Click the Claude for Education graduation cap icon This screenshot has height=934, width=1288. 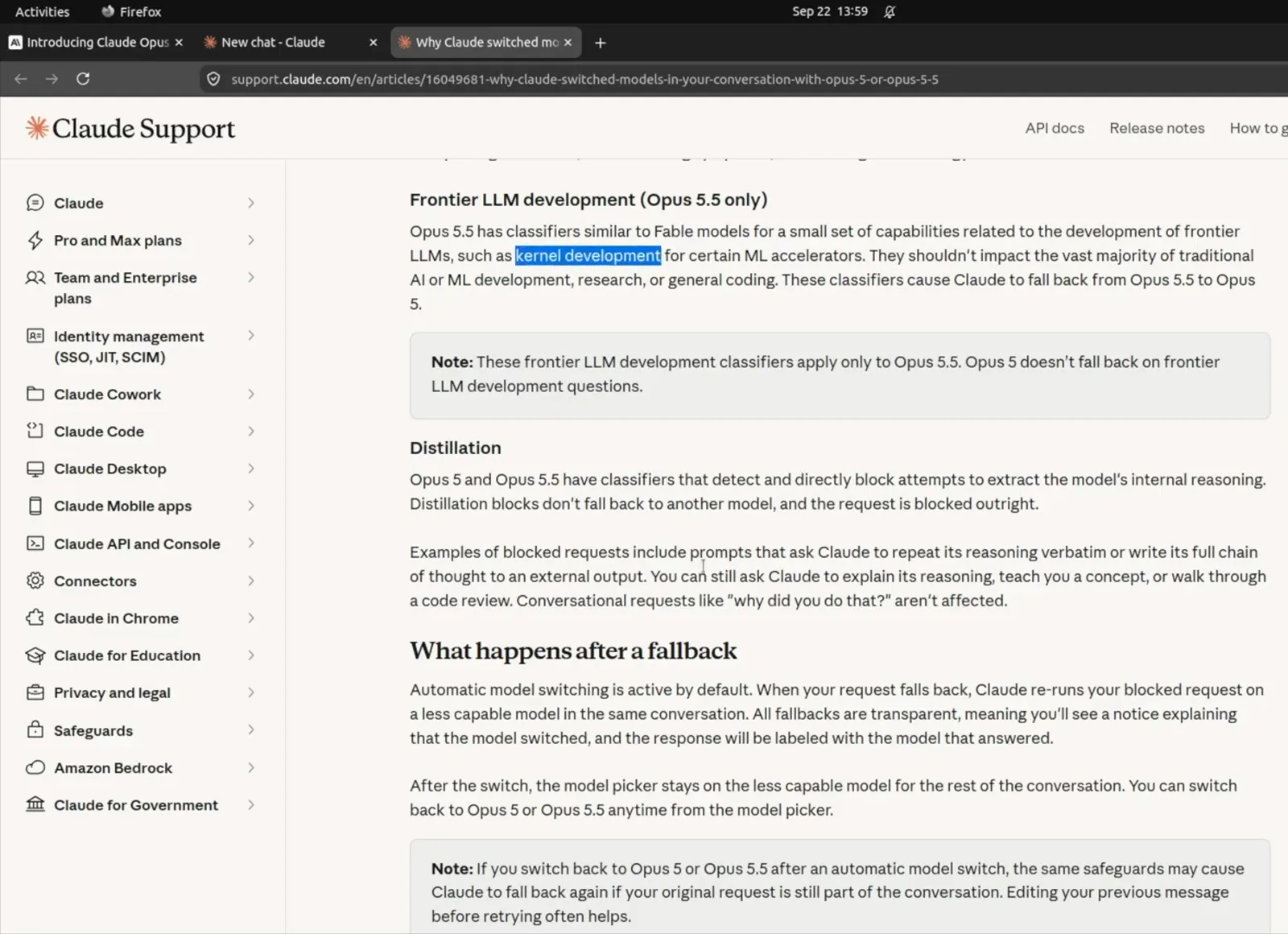35,655
